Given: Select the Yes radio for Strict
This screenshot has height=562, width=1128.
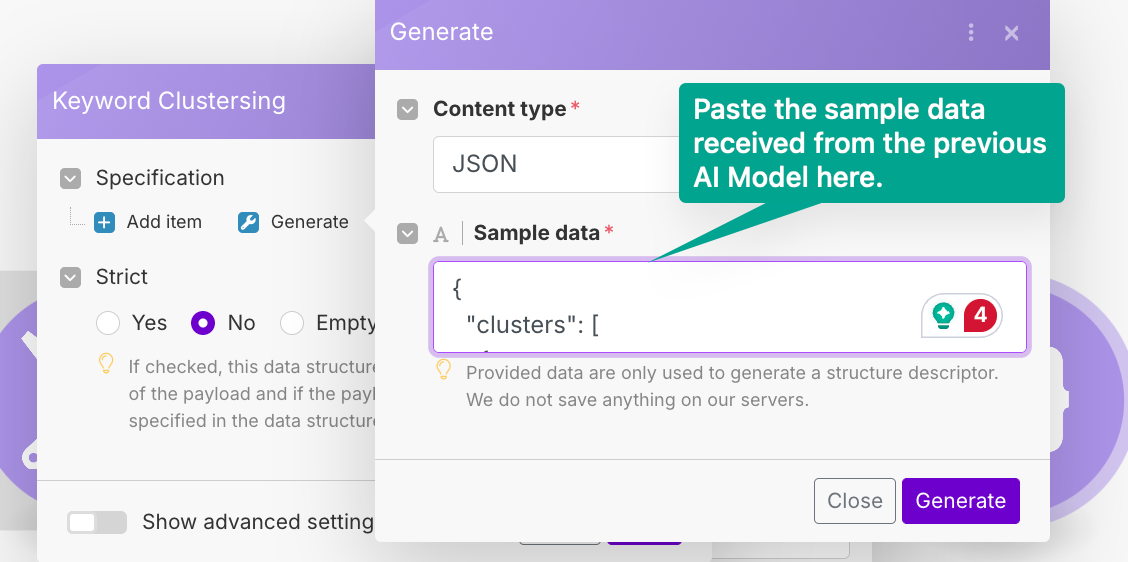Looking at the screenshot, I should pyautogui.click(x=108, y=323).
